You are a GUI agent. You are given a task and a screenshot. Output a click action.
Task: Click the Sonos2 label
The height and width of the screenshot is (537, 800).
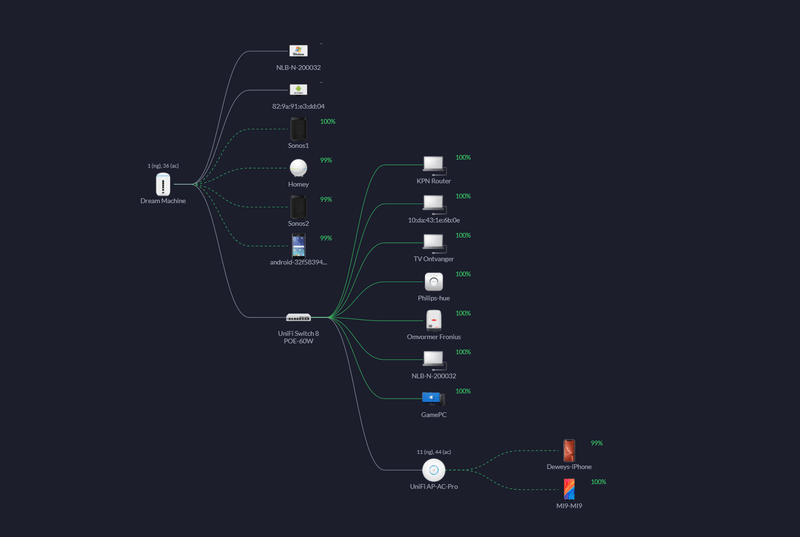pos(298,223)
